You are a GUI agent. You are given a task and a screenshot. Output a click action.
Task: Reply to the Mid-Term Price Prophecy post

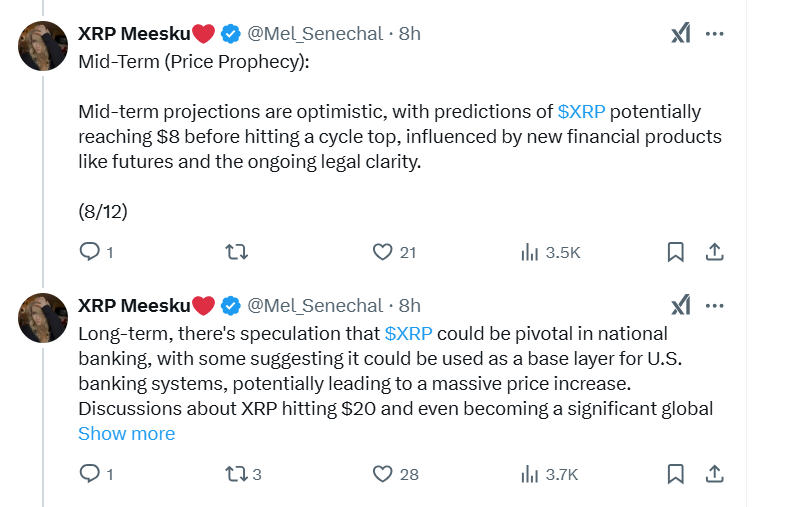pos(90,252)
